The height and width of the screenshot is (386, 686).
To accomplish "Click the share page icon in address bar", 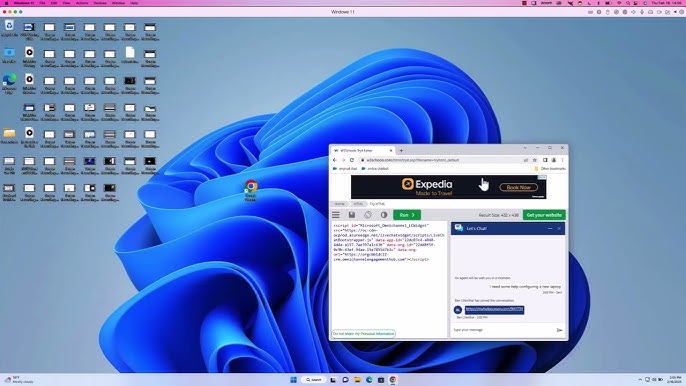I will coord(526,160).
